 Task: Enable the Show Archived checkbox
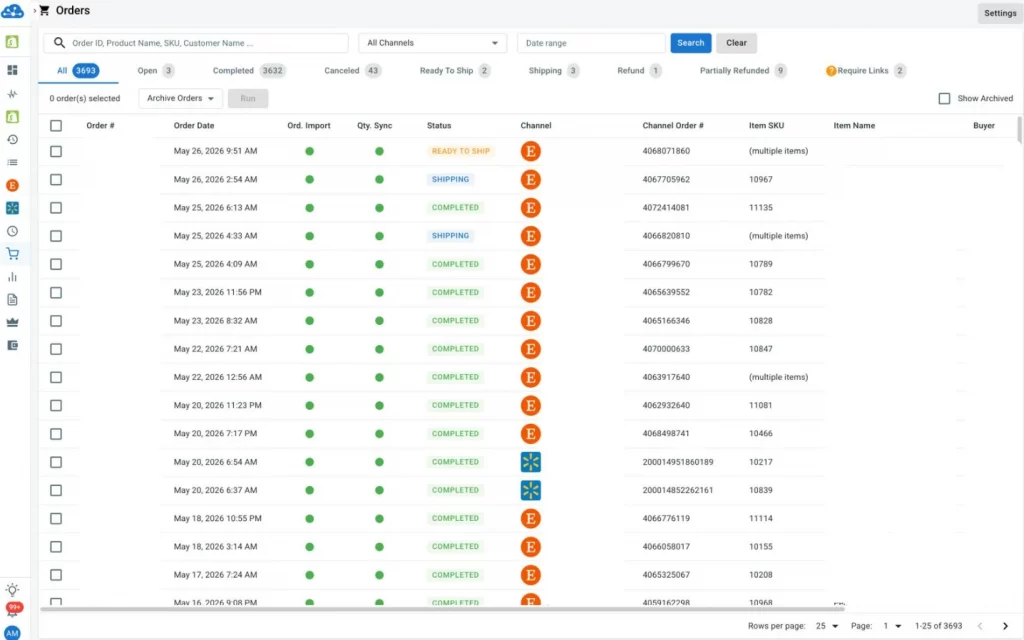point(944,98)
